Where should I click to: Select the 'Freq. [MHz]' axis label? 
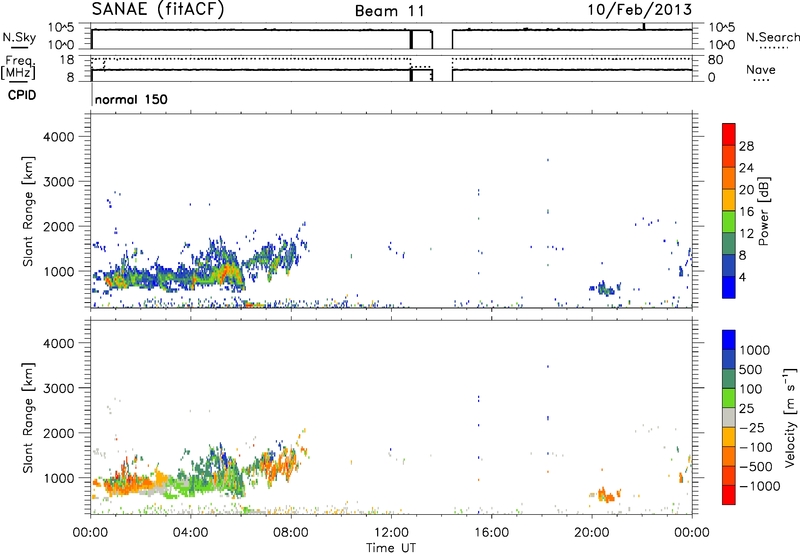click(x=18, y=67)
